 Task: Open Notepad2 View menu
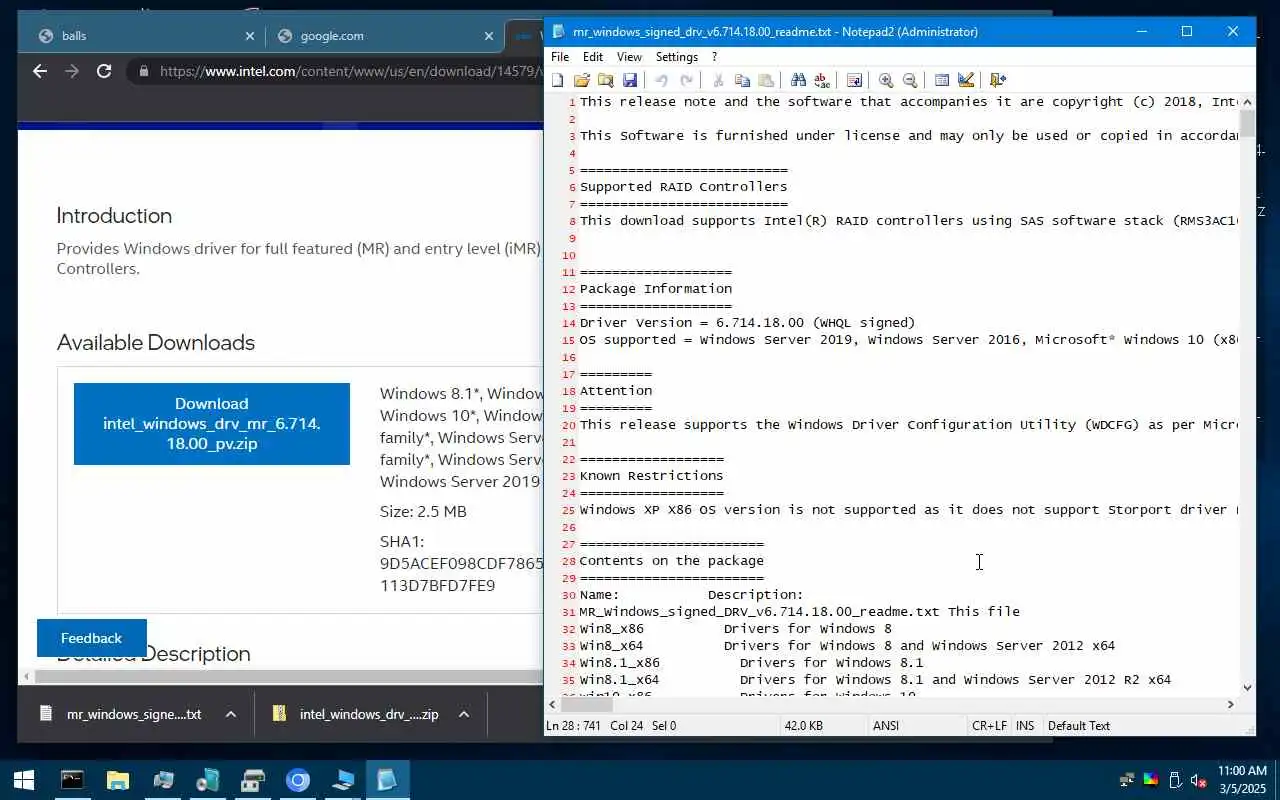629,57
